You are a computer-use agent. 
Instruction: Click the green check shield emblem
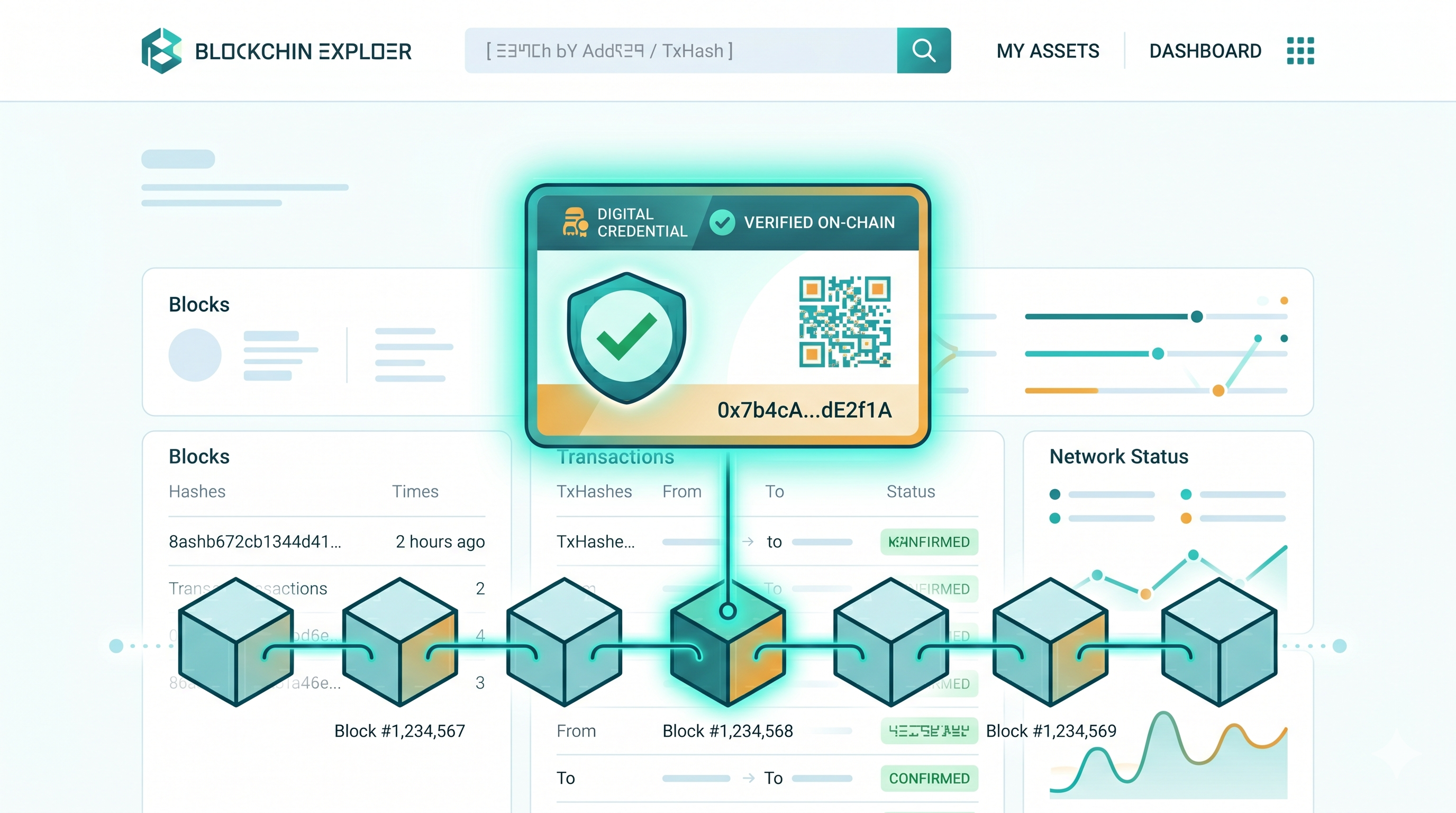(x=626, y=338)
